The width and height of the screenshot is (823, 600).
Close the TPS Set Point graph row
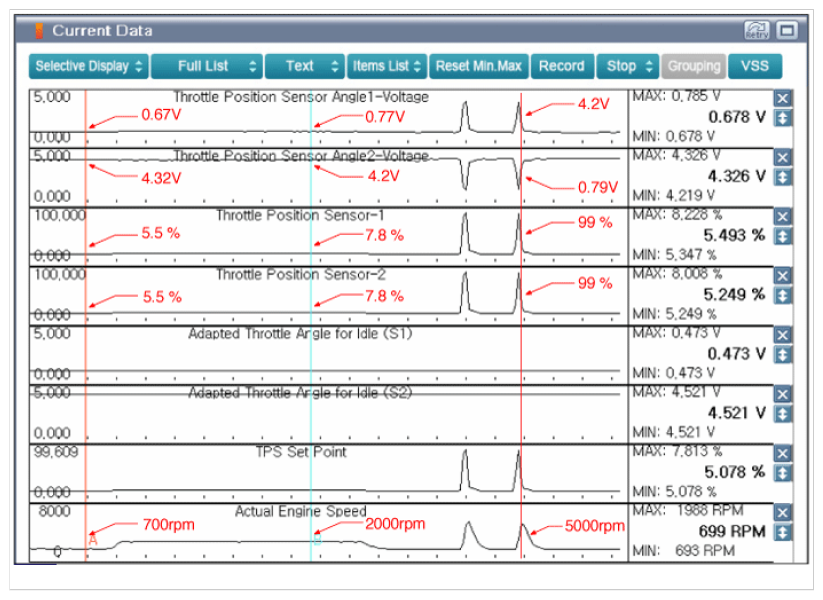783,453
